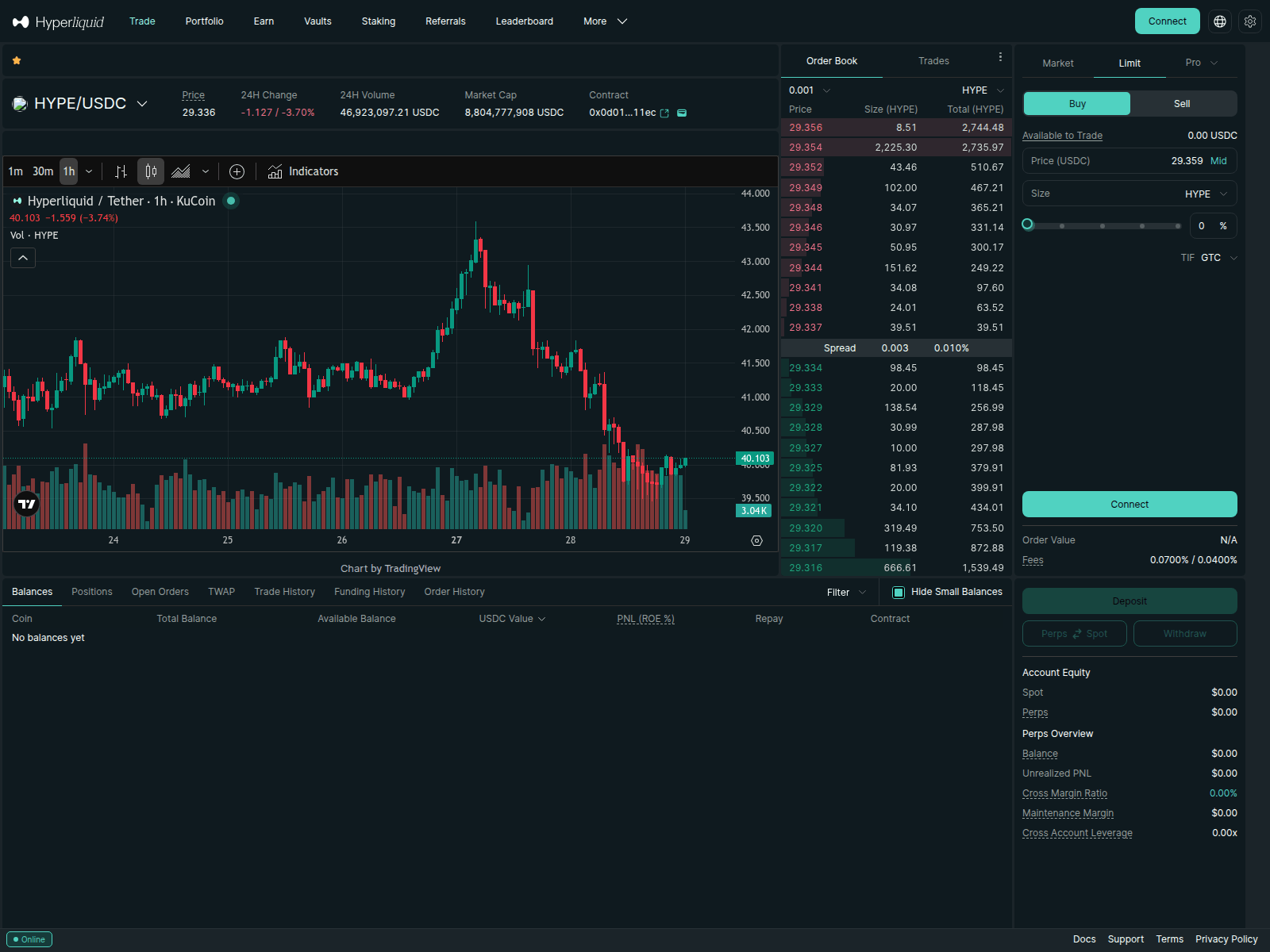This screenshot has height=952, width=1270.
Task: Click Connect button in order panel
Action: [1130, 505]
